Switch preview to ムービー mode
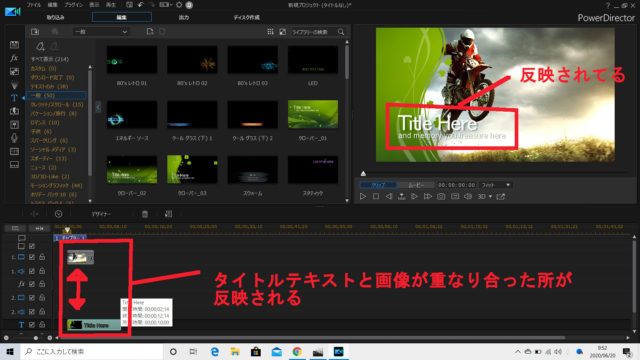The width and height of the screenshot is (640, 360). (416, 185)
